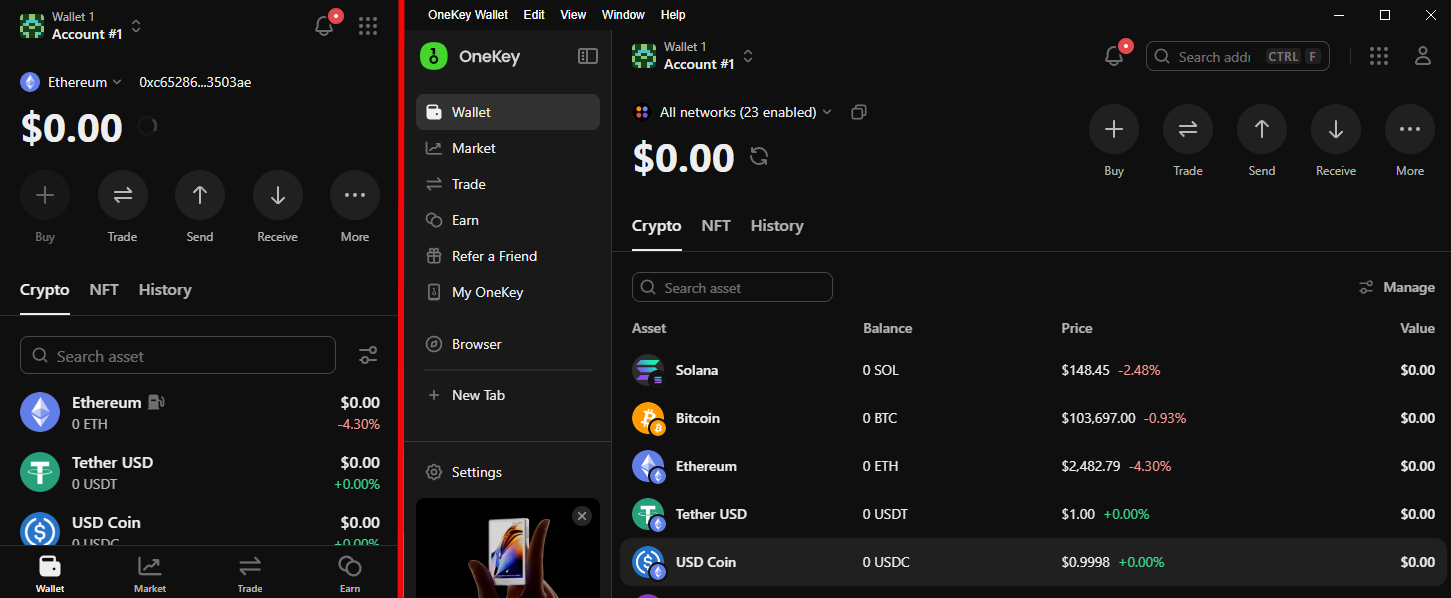Open OneKey Wallet menu
Image resolution: width=1451 pixels, height=598 pixels.
click(x=468, y=15)
